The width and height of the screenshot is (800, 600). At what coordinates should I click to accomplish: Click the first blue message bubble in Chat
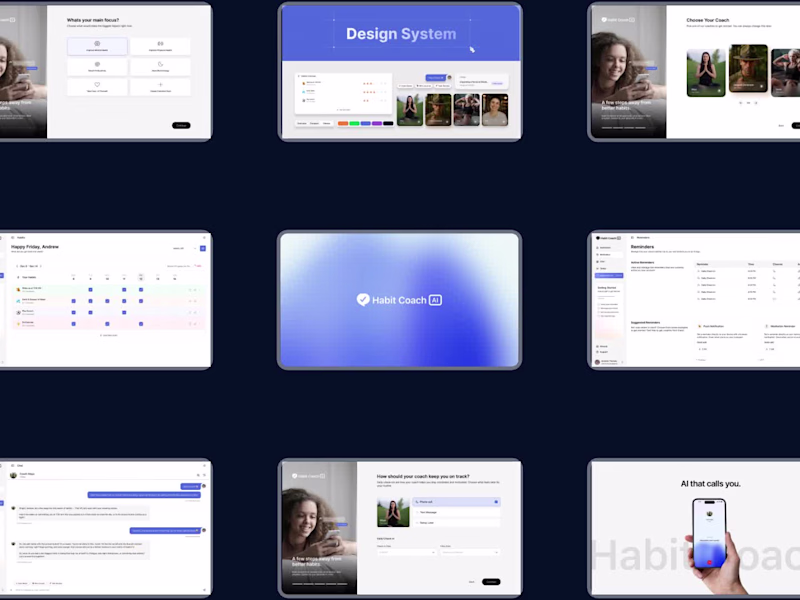tap(191, 486)
